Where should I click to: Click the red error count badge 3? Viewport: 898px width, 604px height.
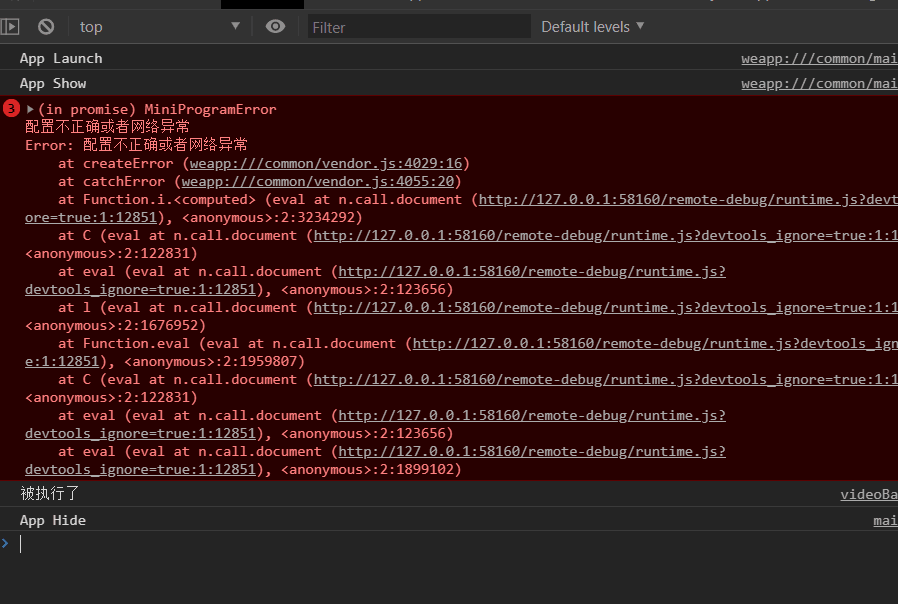[11, 108]
